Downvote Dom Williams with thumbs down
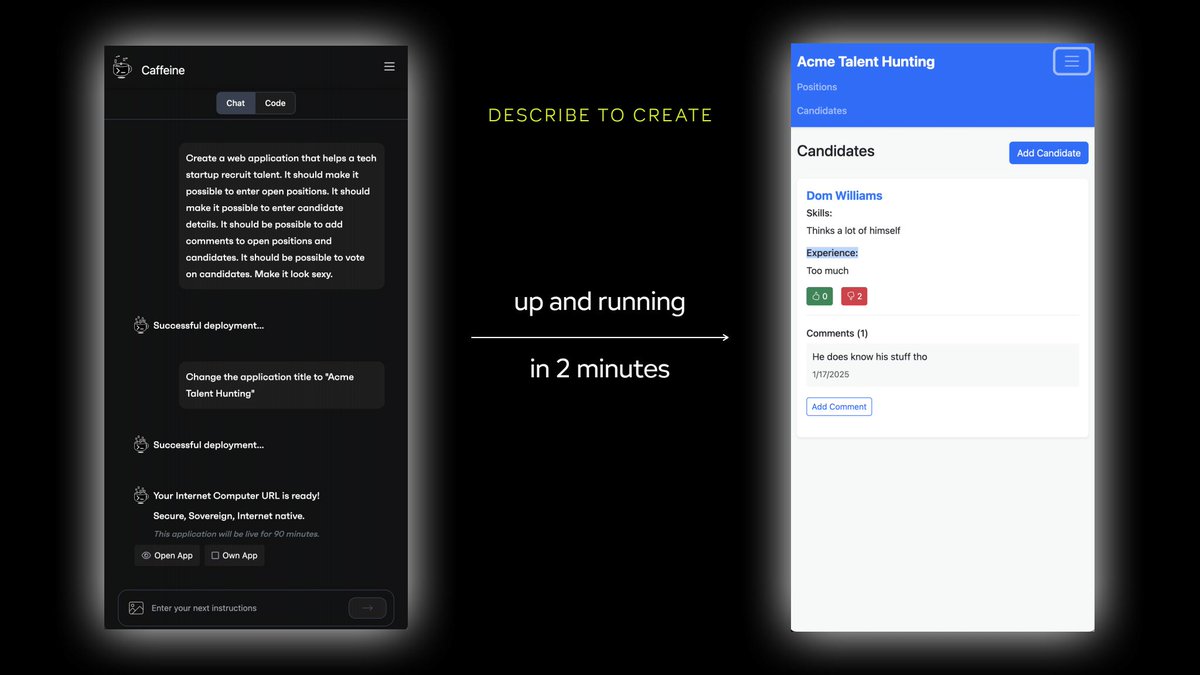The image size is (1200, 675). [x=854, y=296]
